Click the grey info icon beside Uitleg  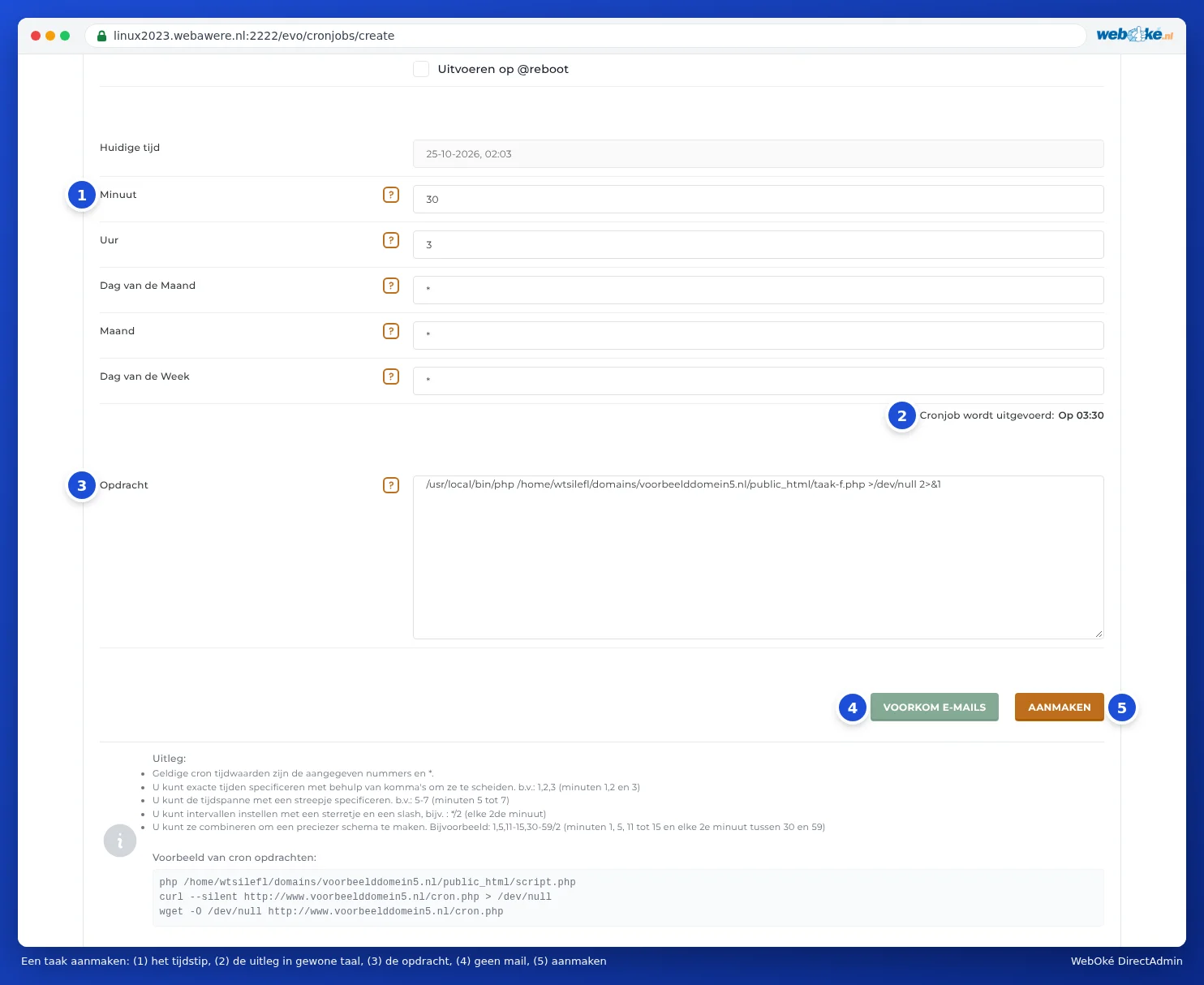[x=120, y=841]
